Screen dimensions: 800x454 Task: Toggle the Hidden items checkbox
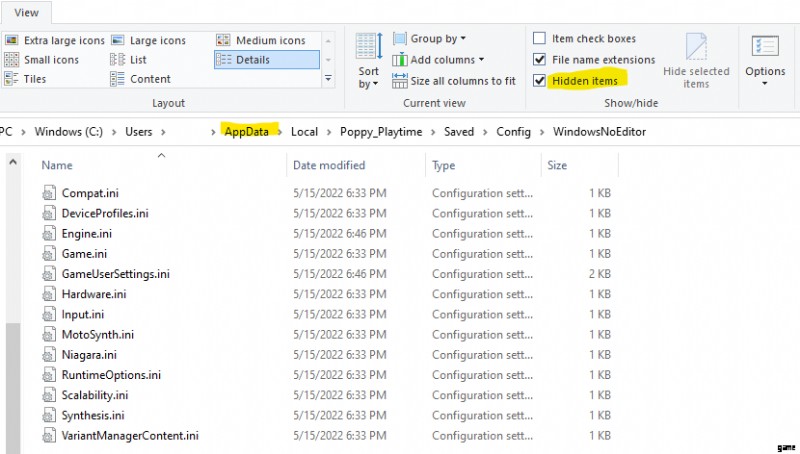(540, 81)
